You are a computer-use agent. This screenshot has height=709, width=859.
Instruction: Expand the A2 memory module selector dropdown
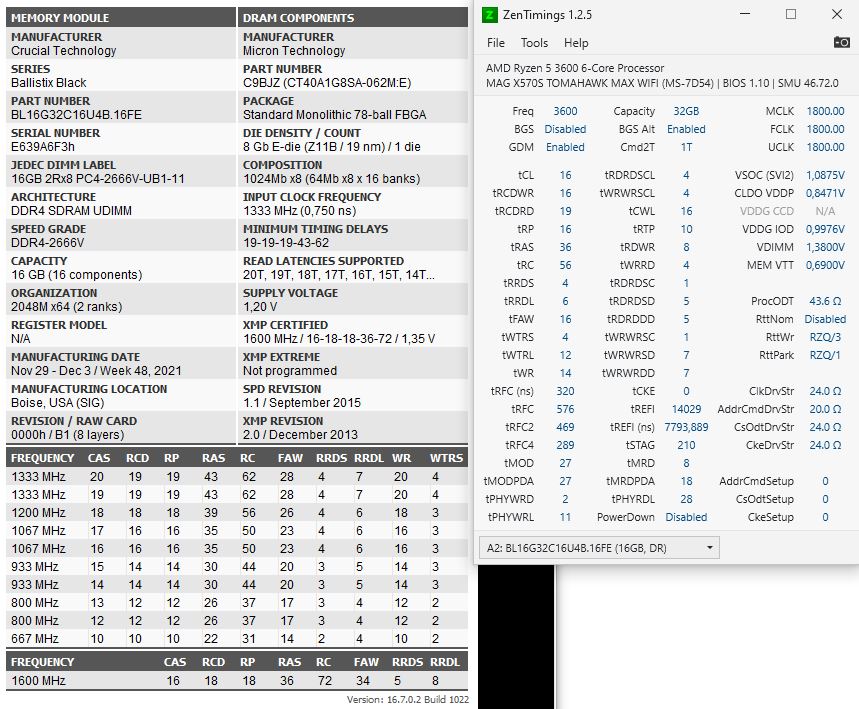[x=599, y=547]
